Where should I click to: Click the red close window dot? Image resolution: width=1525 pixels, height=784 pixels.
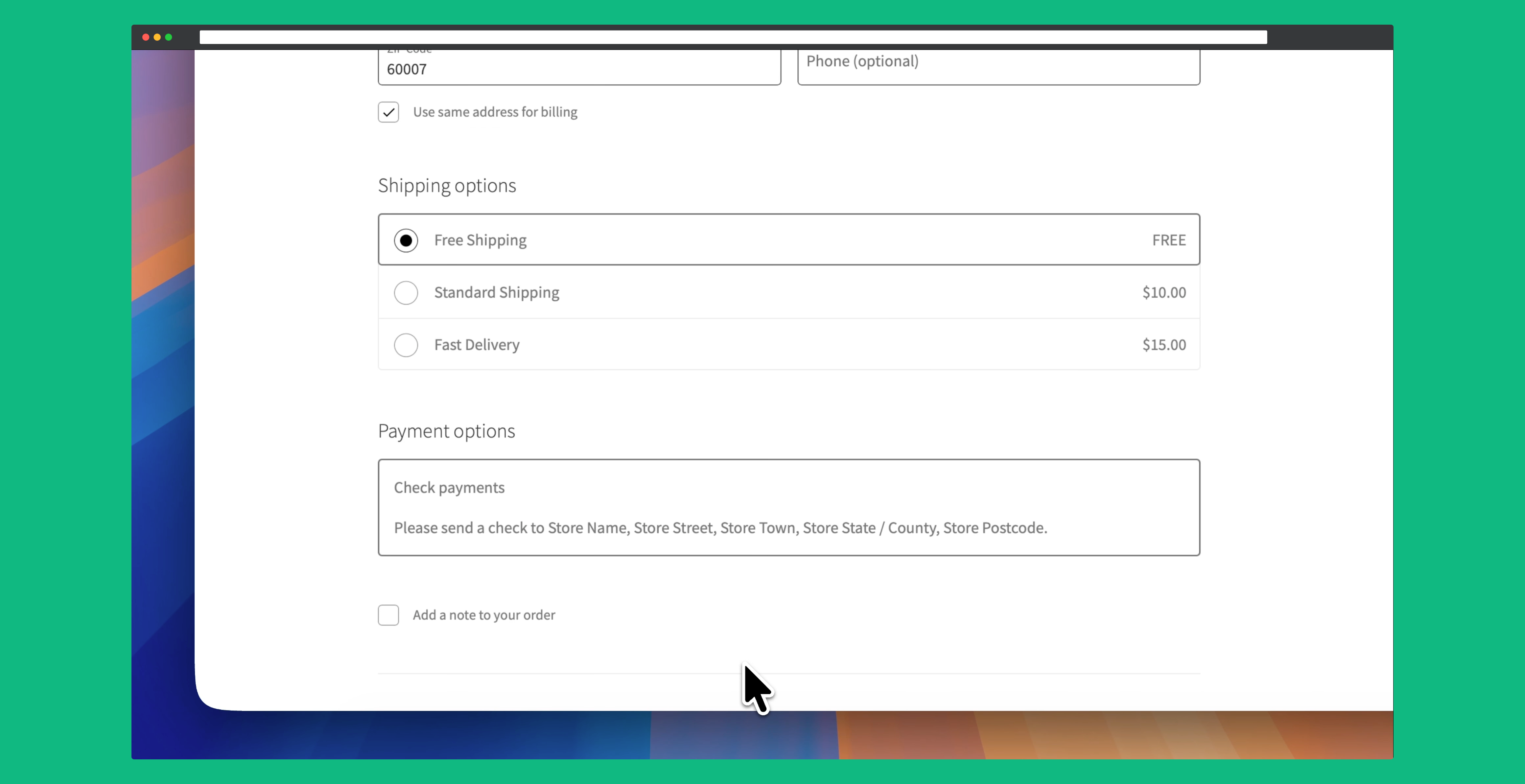click(146, 37)
